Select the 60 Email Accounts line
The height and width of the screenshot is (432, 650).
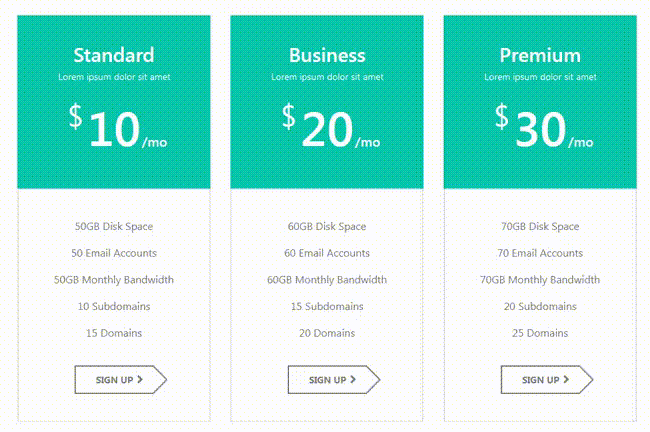[x=327, y=253]
